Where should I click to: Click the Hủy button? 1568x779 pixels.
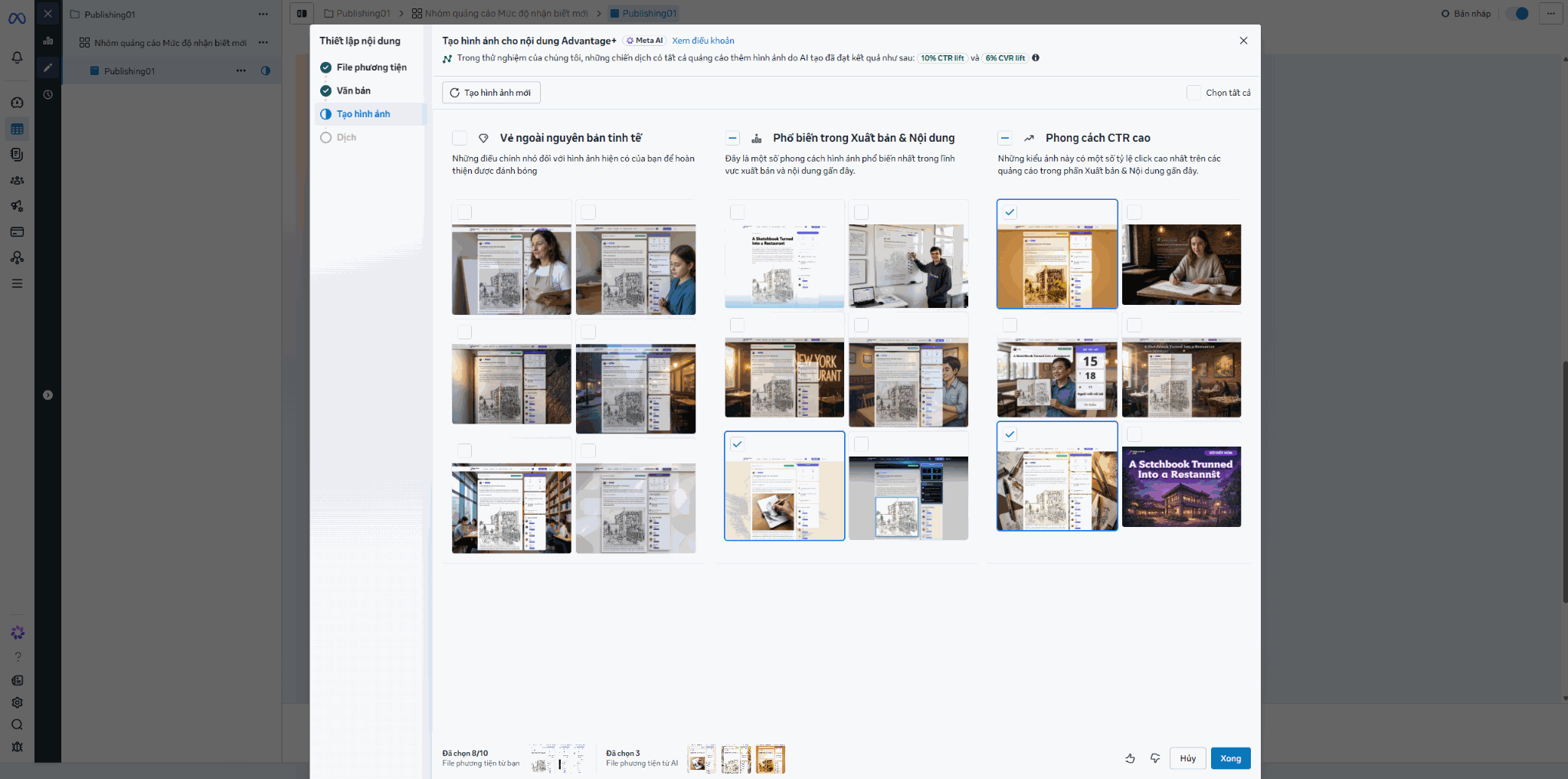[1188, 758]
